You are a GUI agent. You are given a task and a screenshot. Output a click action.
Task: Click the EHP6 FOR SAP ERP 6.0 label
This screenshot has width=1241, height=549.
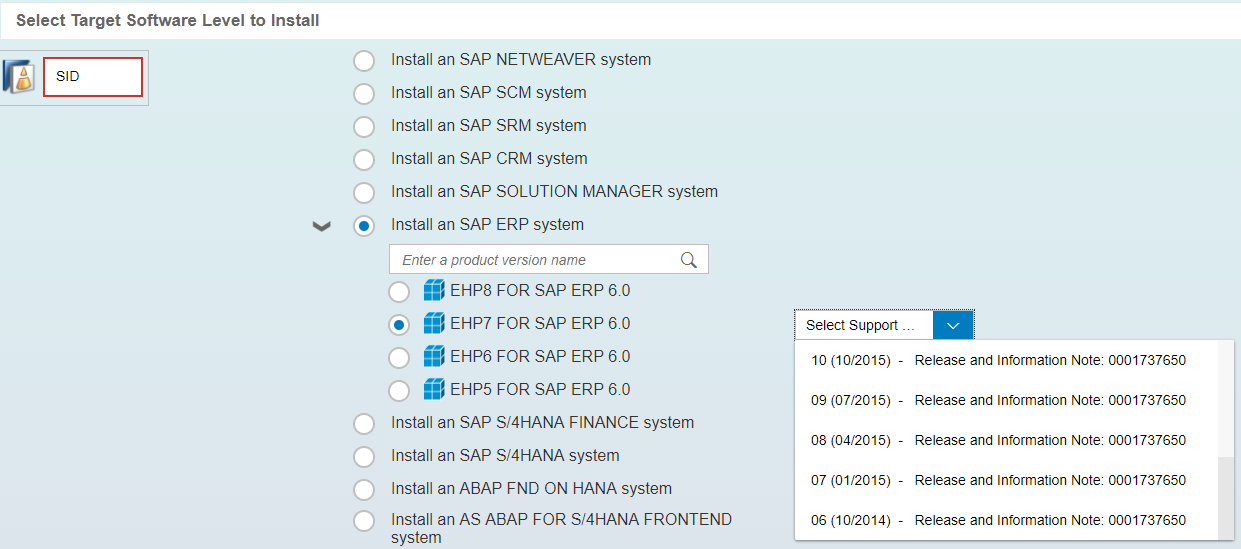540,357
